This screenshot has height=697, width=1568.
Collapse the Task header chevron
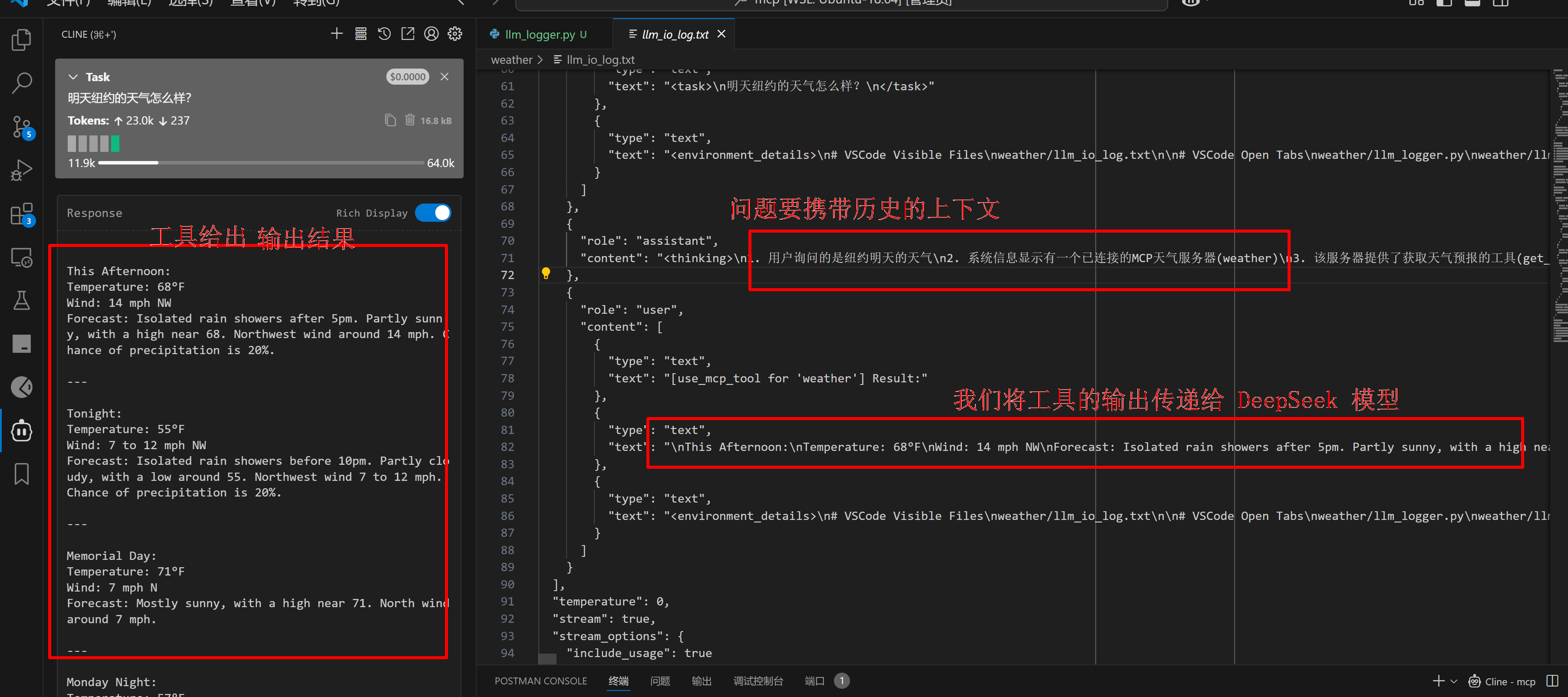point(73,77)
